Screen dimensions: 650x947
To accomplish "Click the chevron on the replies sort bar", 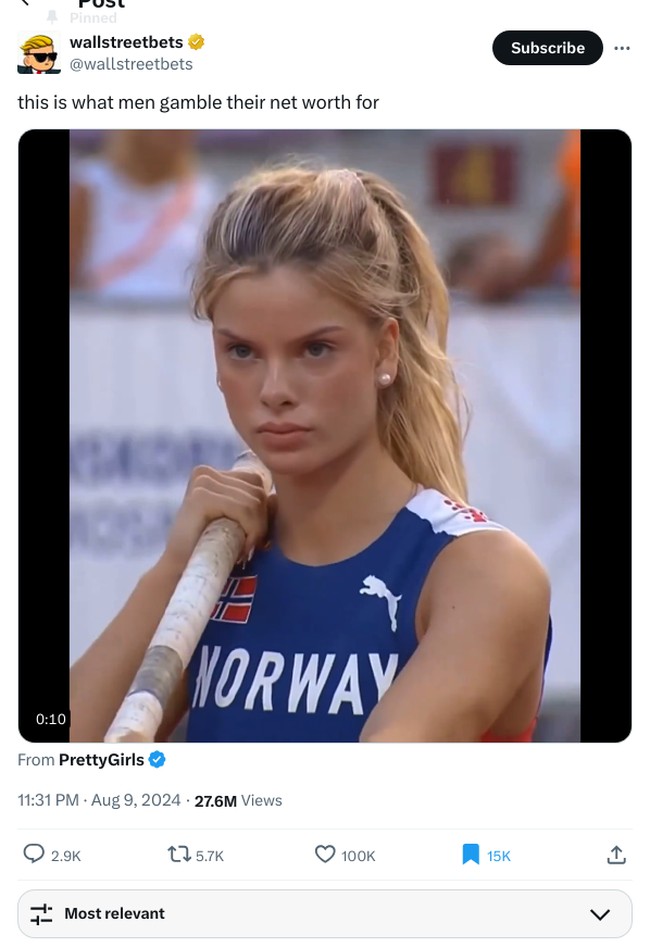I will pyautogui.click(x=600, y=913).
